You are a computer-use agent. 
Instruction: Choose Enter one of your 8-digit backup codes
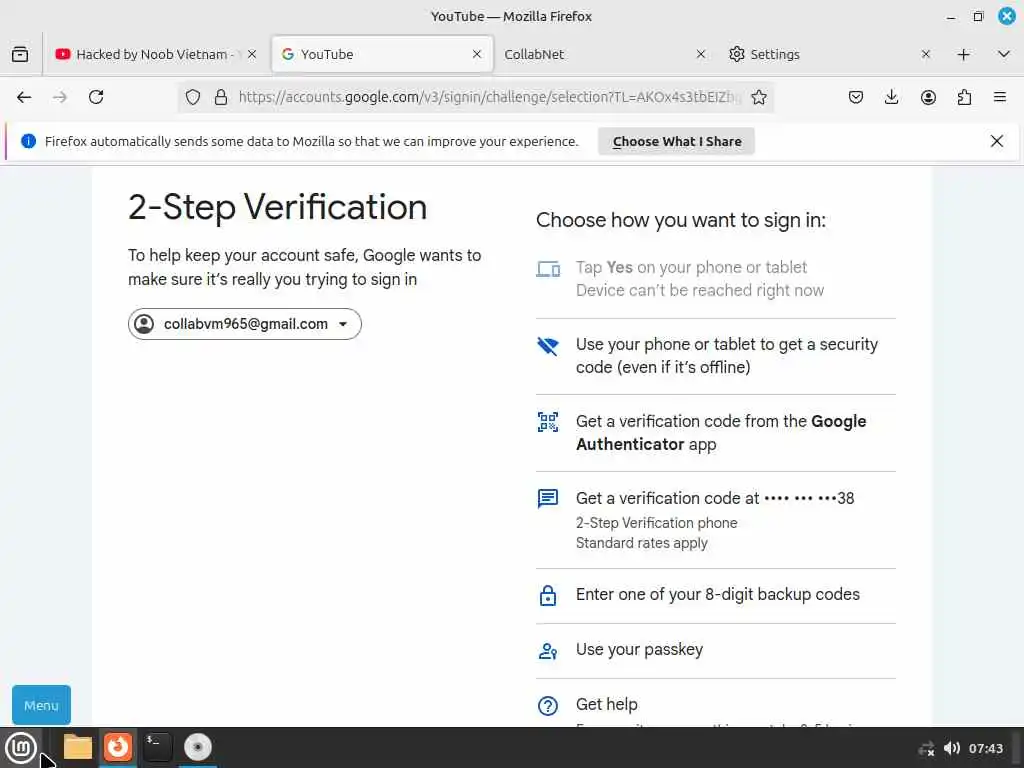tap(716, 595)
